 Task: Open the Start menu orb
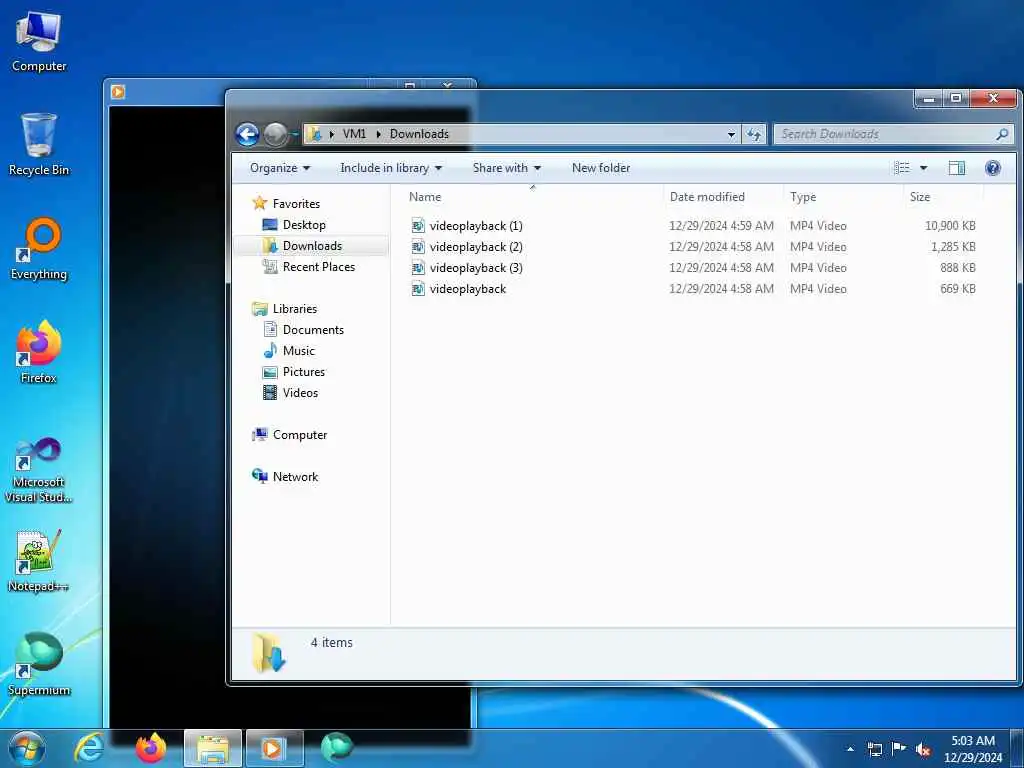point(27,748)
